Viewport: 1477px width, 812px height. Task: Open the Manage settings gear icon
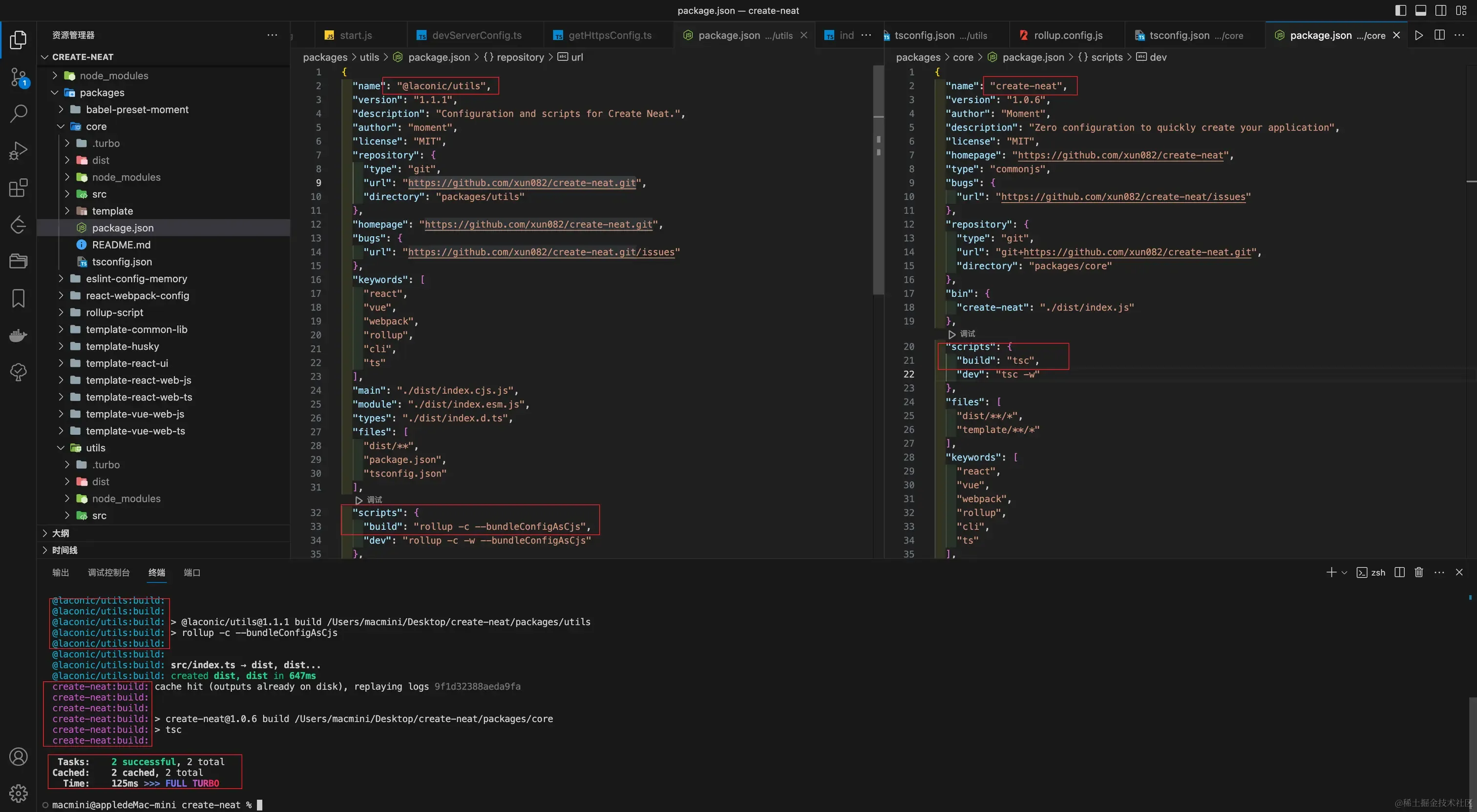(19, 793)
